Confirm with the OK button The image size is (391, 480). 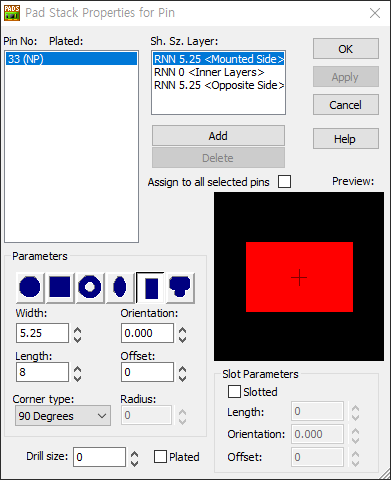tap(346, 49)
